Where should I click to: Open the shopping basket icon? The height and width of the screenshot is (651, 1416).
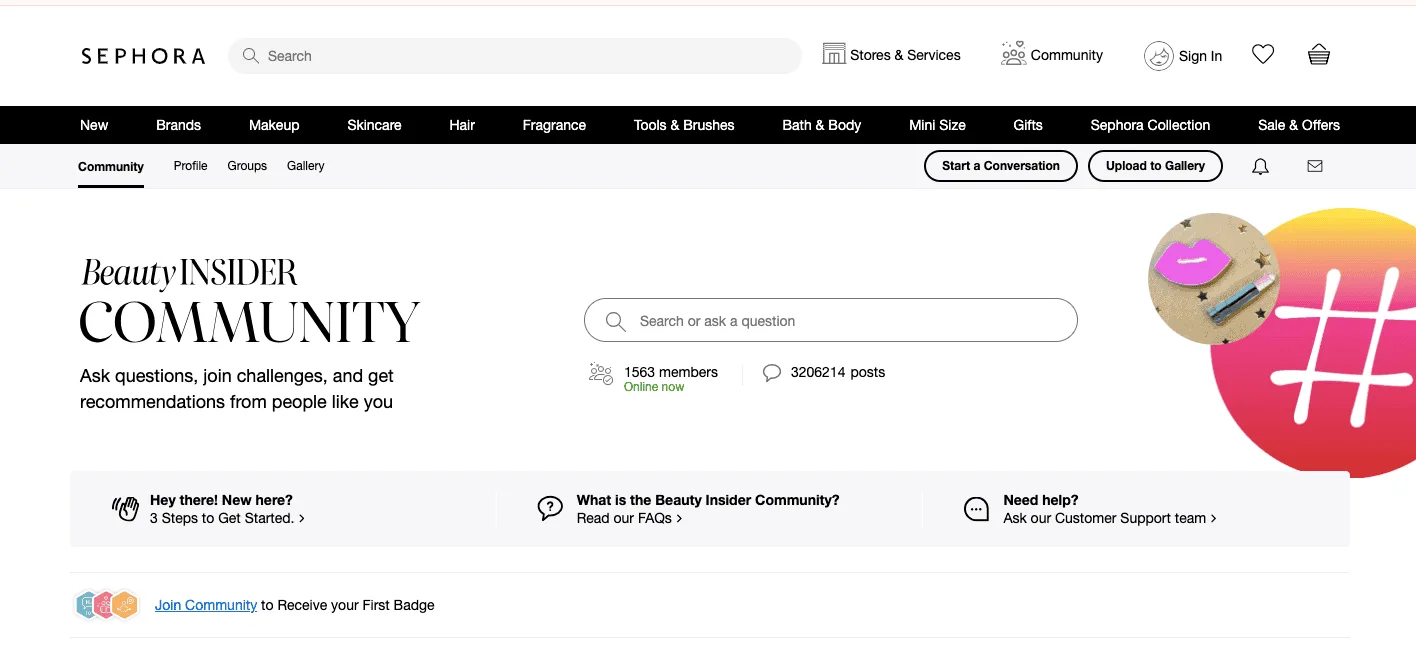point(1318,54)
